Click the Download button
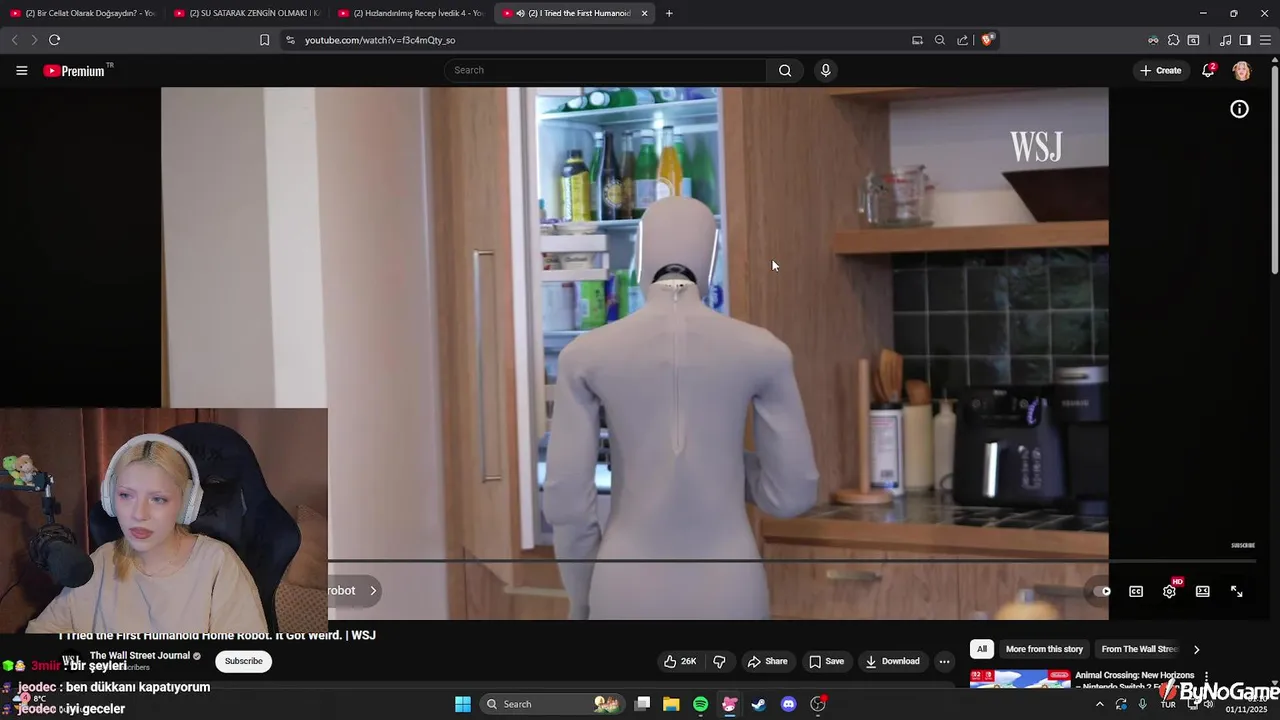1280x720 pixels. click(892, 661)
